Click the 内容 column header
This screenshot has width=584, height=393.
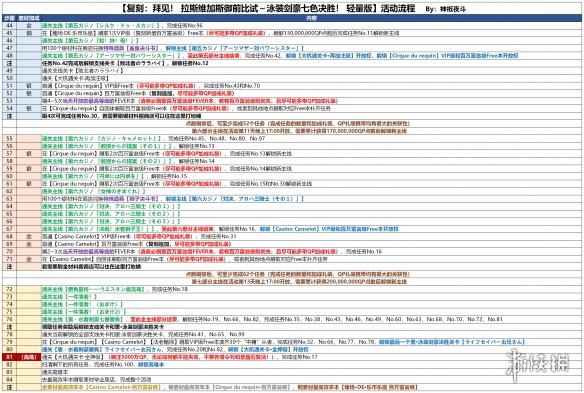[x=311, y=18]
